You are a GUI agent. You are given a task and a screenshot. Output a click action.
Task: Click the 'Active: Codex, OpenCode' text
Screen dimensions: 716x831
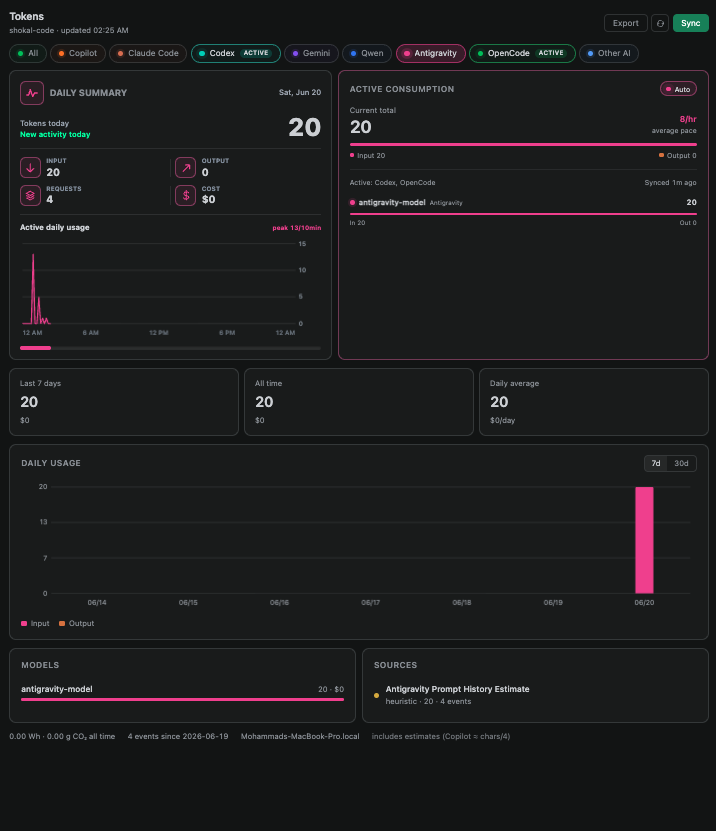click(x=392, y=182)
